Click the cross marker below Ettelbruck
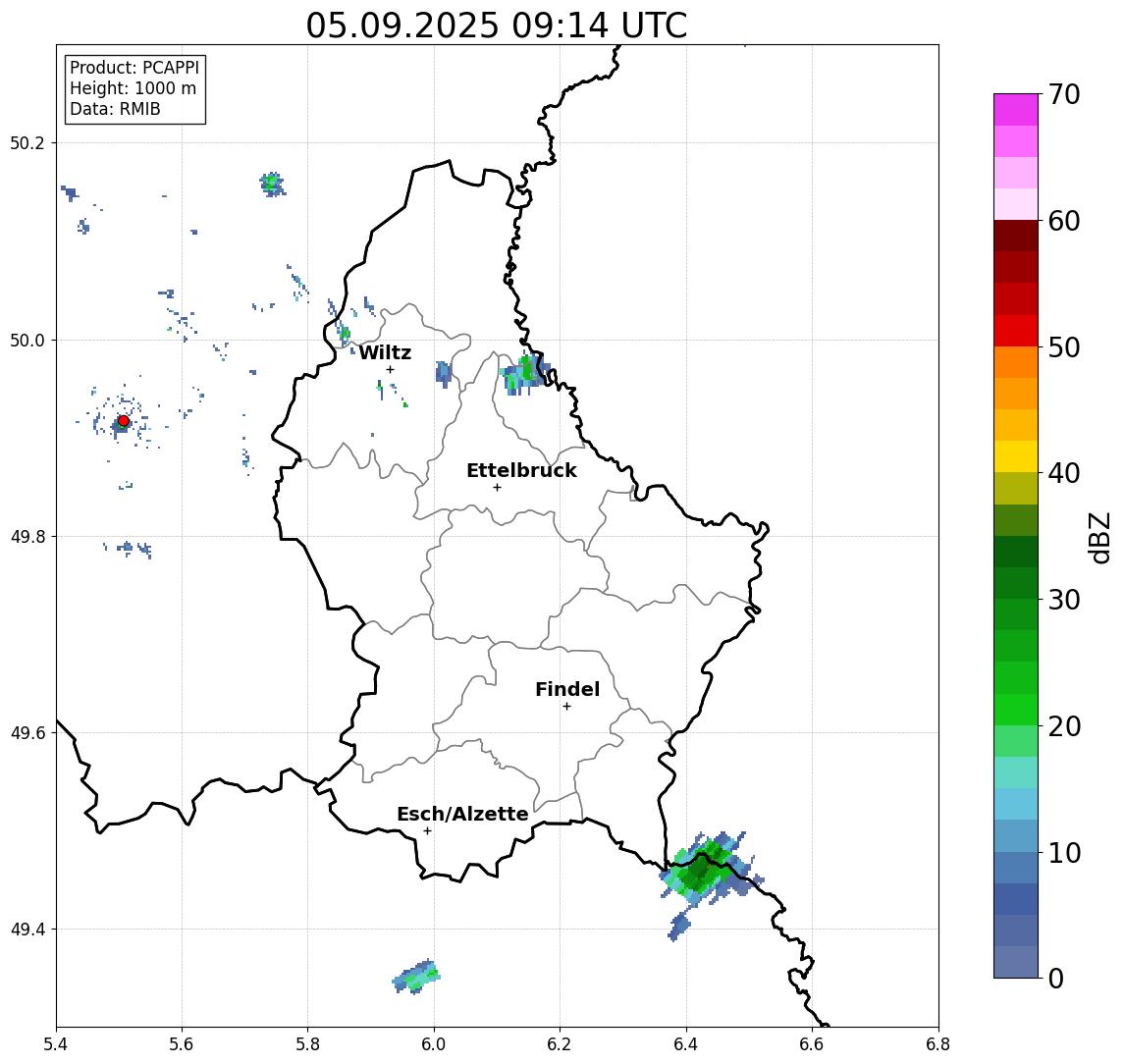1124x1064 pixels. click(497, 488)
